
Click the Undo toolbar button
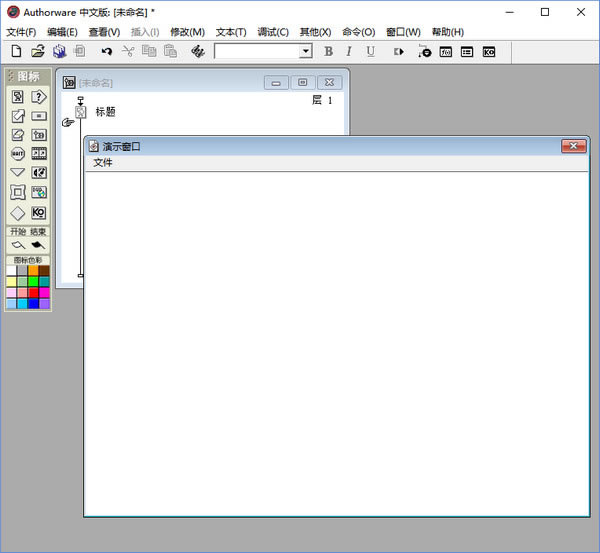pyautogui.click(x=107, y=51)
